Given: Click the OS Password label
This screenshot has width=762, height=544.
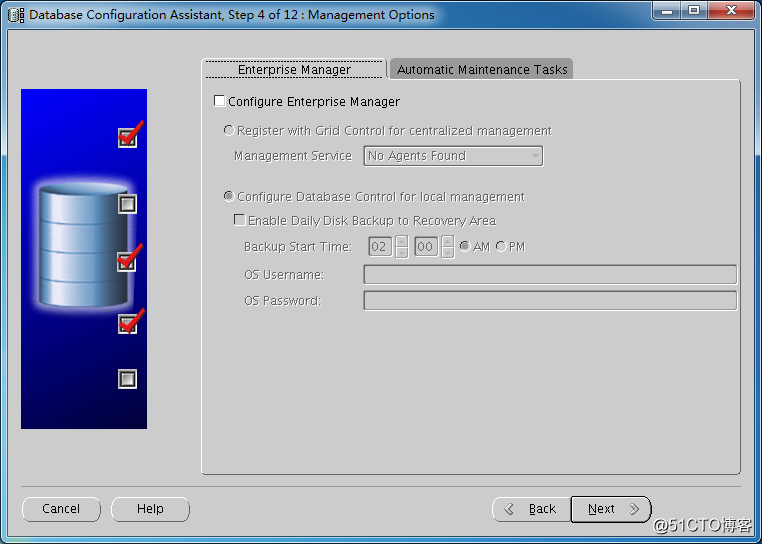Looking at the screenshot, I should [282, 301].
